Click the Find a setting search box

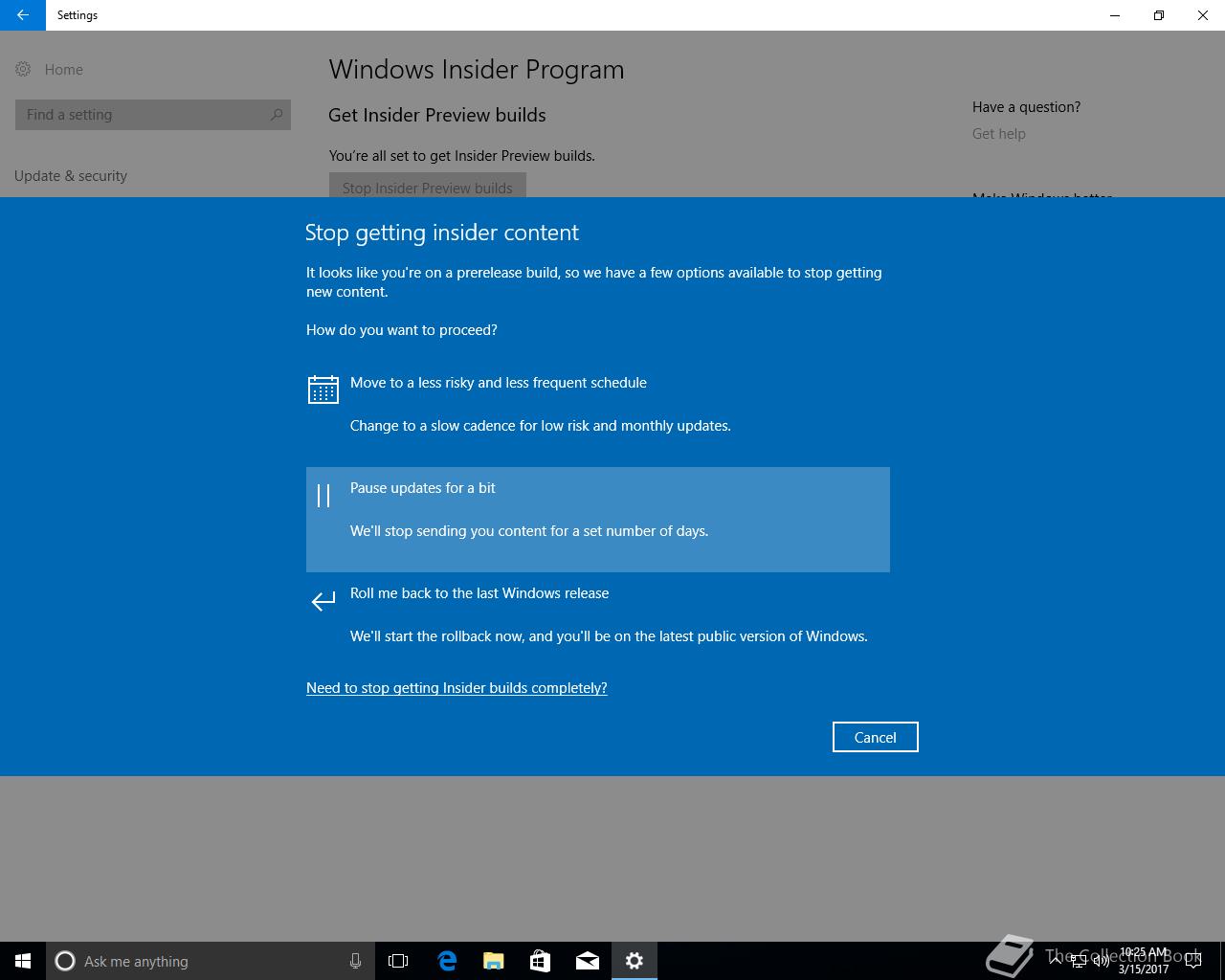[153, 114]
